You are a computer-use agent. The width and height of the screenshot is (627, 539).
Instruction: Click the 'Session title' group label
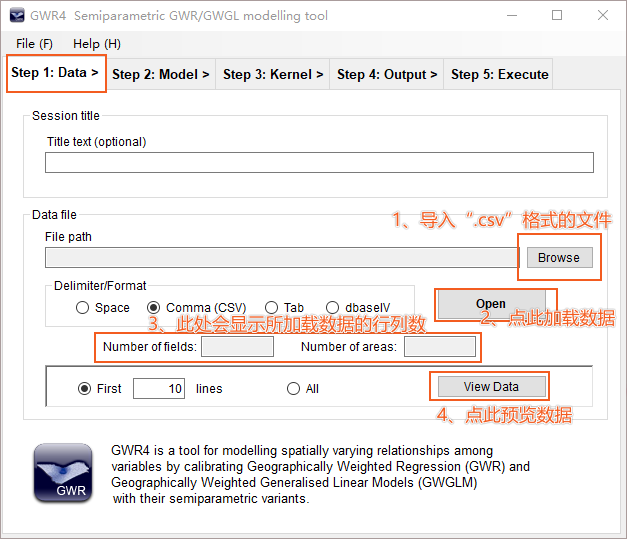tap(66, 116)
